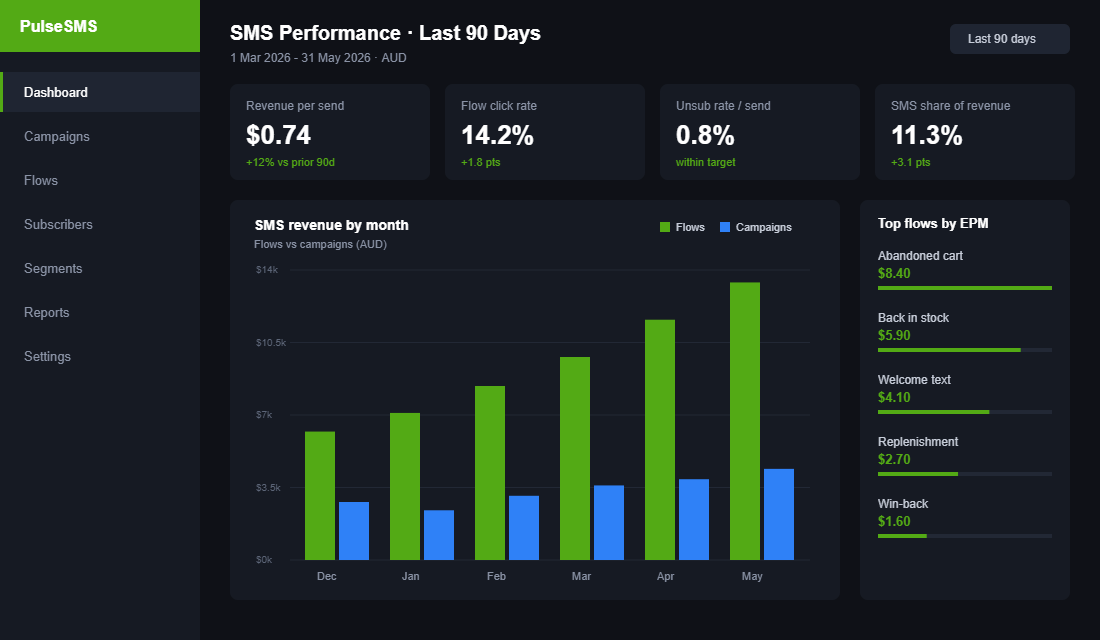Click the Welcome text flow name
The image size is (1100, 640).
(x=914, y=380)
